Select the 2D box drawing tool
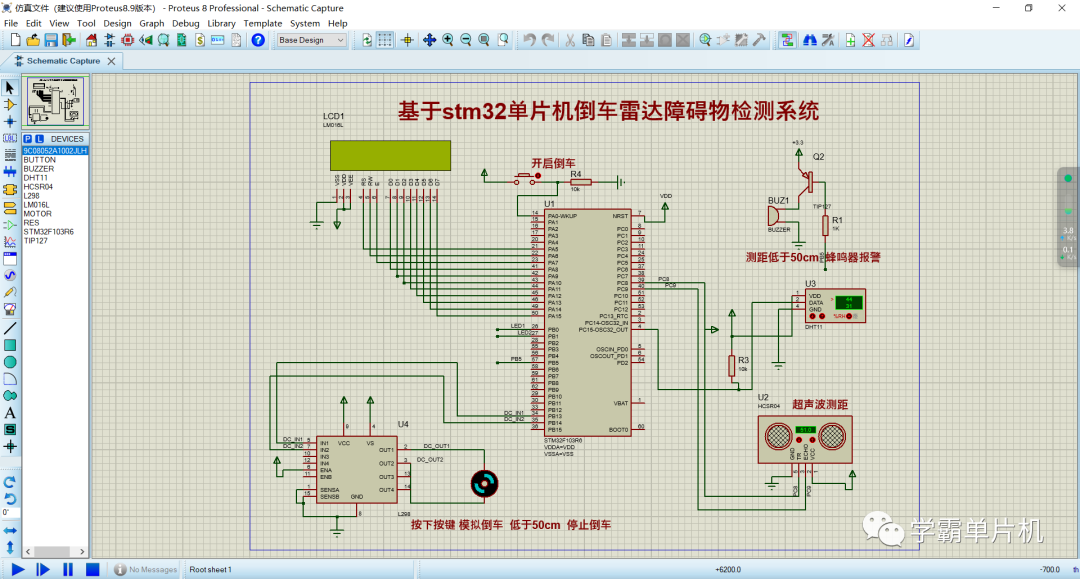Screen dimensions: 1080x579 (10, 346)
